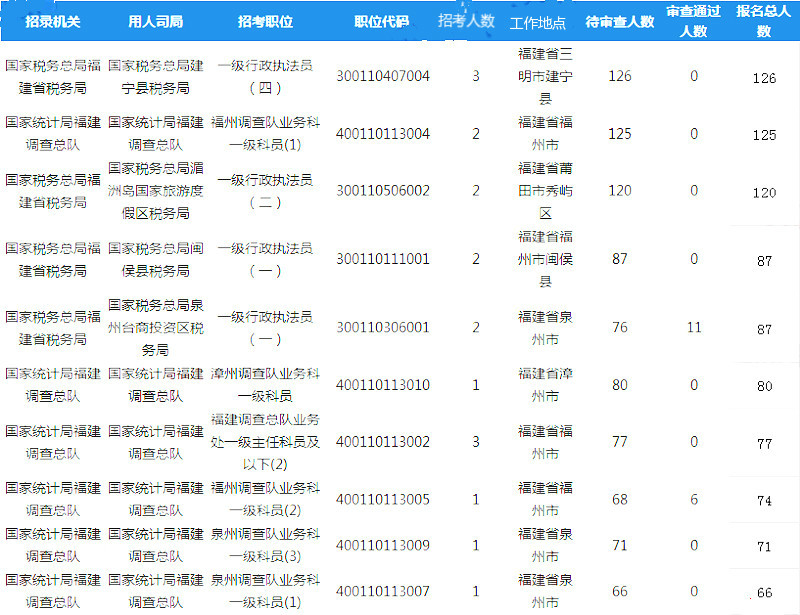Screen dimensions: 800x615
Task: Click total applicants value 66
Action: (x=764, y=593)
